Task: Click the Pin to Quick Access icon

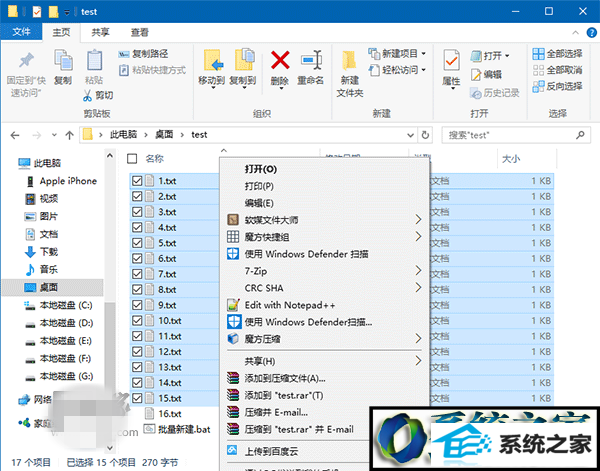Action: [x=26, y=60]
